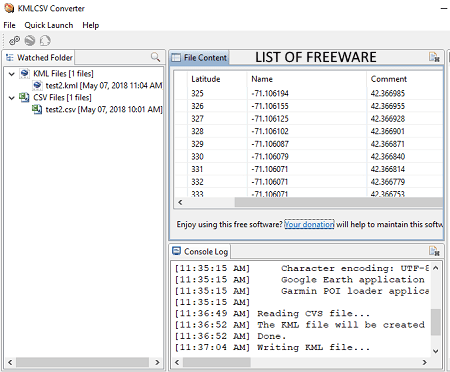The image size is (450, 372).
Task: Click the console log vertical scrollbar thumb
Action: (436, 322)
